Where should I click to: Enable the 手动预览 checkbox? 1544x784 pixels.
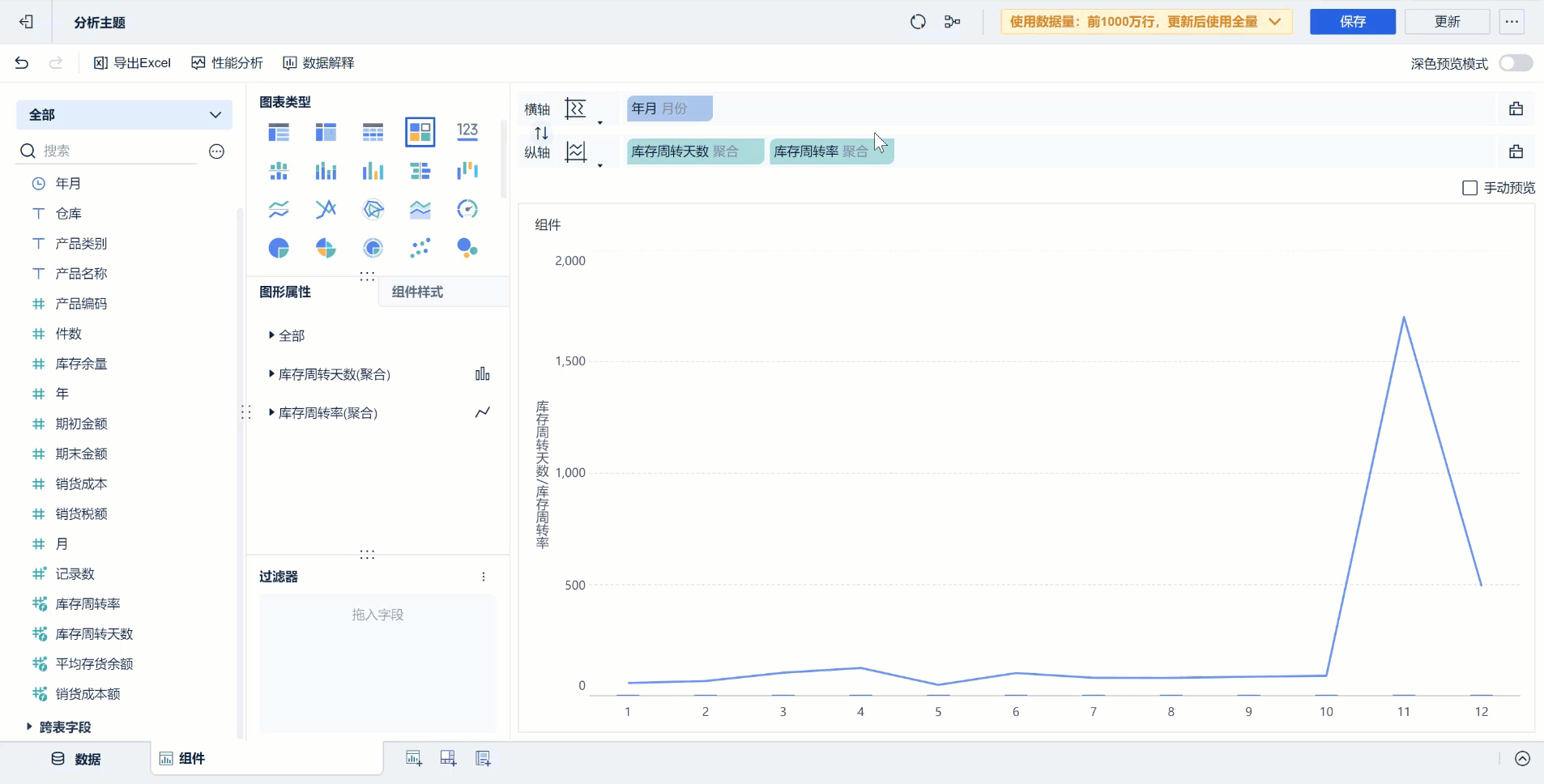pos(1470,187)
